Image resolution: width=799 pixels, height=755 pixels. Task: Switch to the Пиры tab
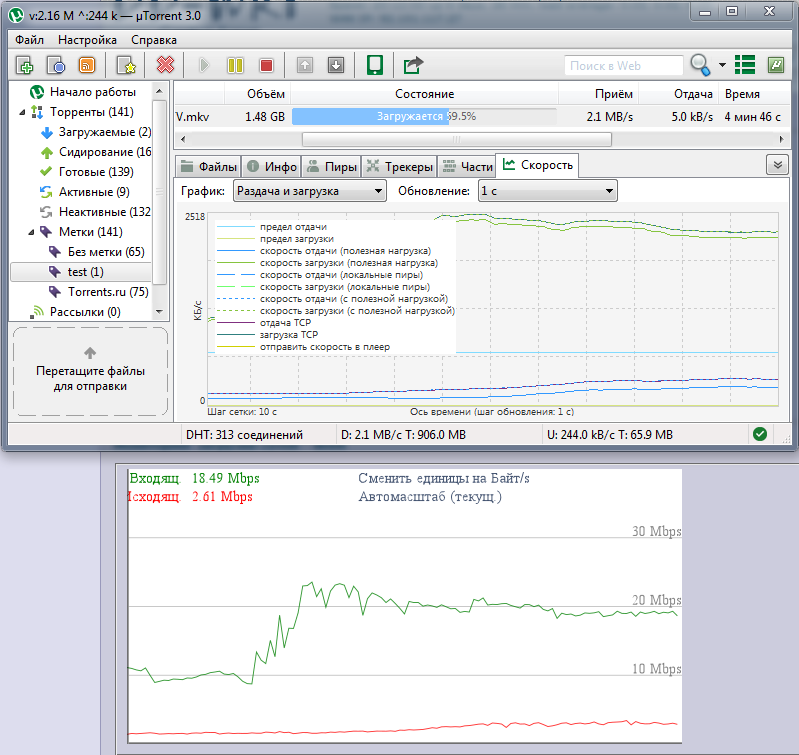point(331,167)
